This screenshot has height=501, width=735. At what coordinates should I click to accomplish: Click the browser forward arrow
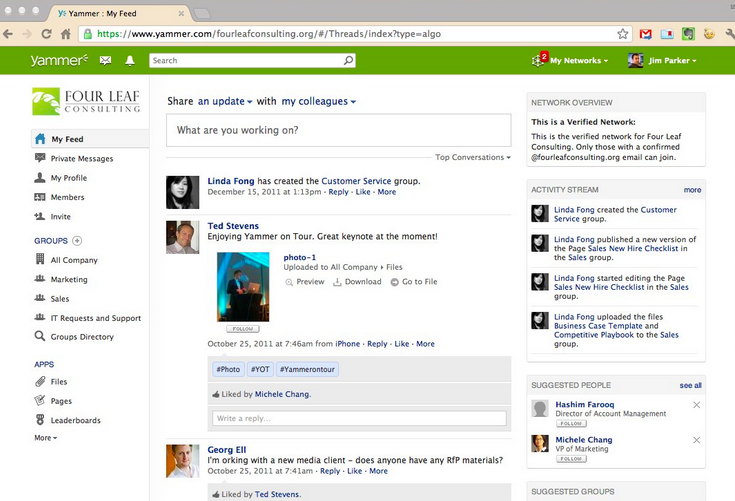27,34
